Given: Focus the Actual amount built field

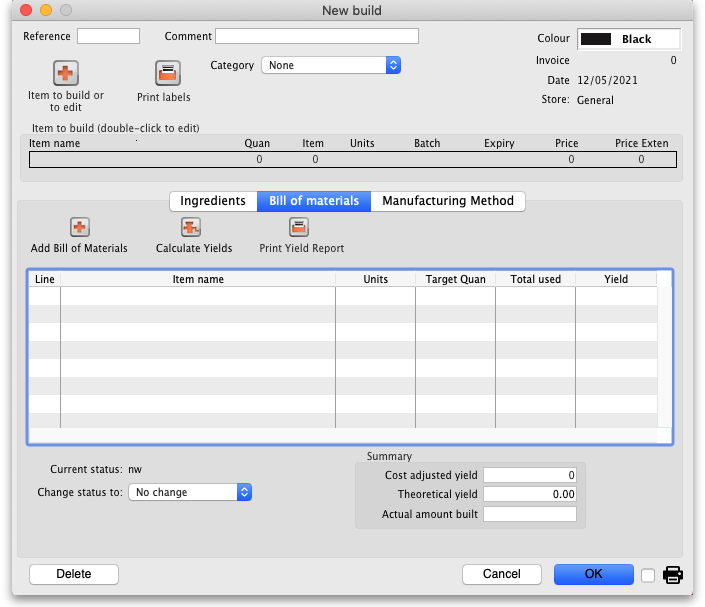Looking at the screenshot, I should coord(530,514).
